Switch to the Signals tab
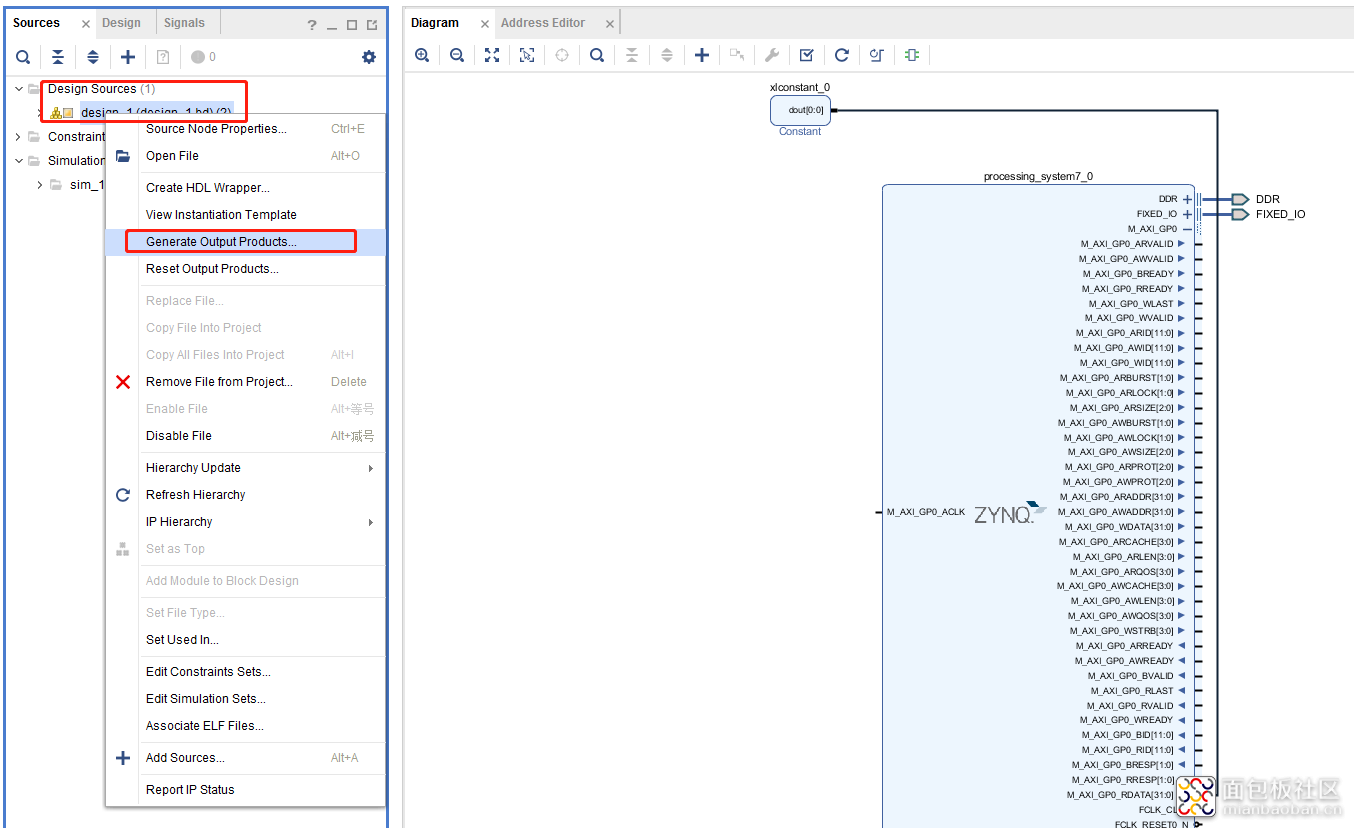 [x=184, y=23]
